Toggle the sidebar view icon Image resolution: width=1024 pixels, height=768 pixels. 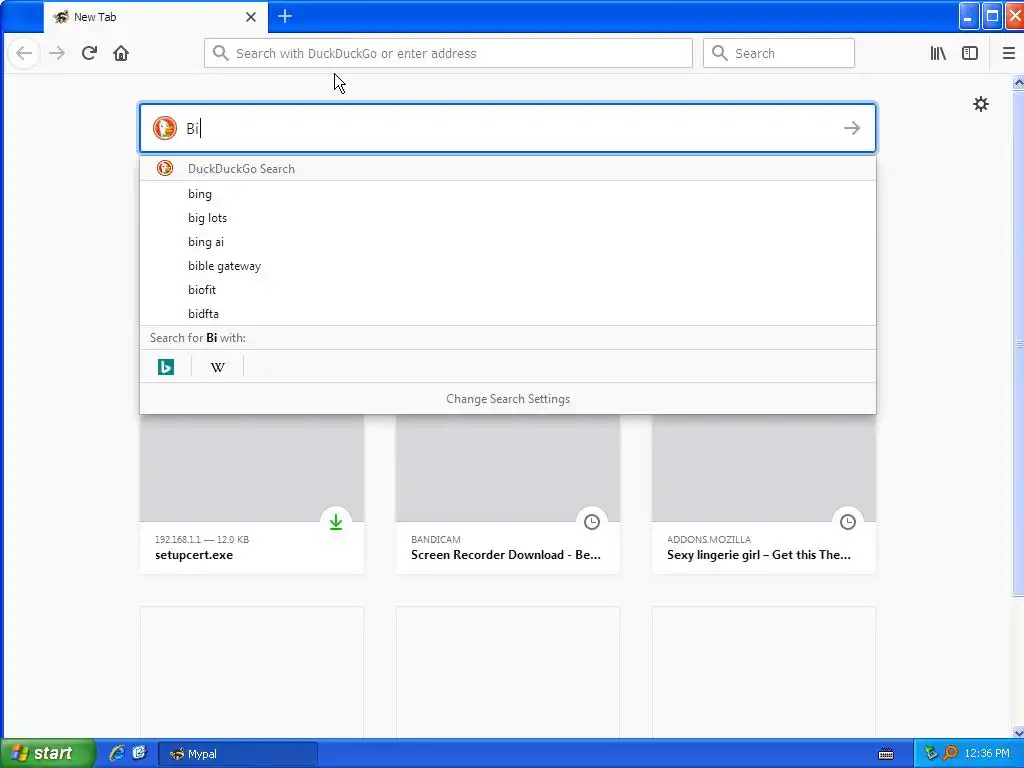970,53
